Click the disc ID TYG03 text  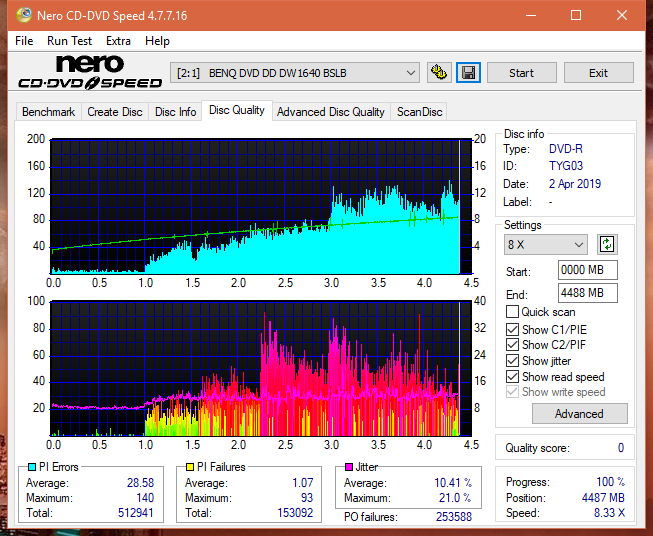566,166
